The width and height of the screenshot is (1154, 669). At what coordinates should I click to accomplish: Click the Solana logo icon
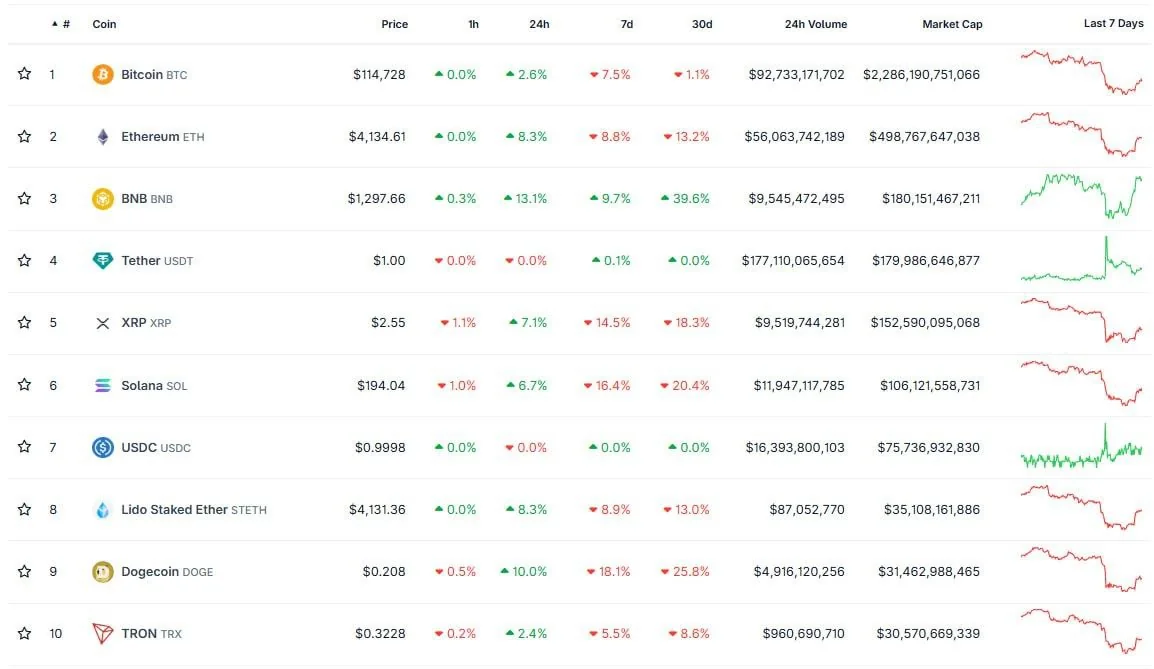[102, 385]
